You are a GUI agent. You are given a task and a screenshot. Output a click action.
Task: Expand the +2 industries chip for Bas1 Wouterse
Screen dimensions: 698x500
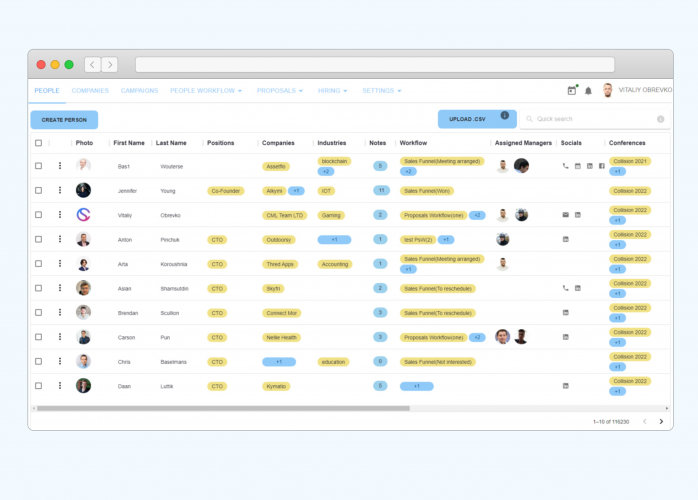pos(326,171)
